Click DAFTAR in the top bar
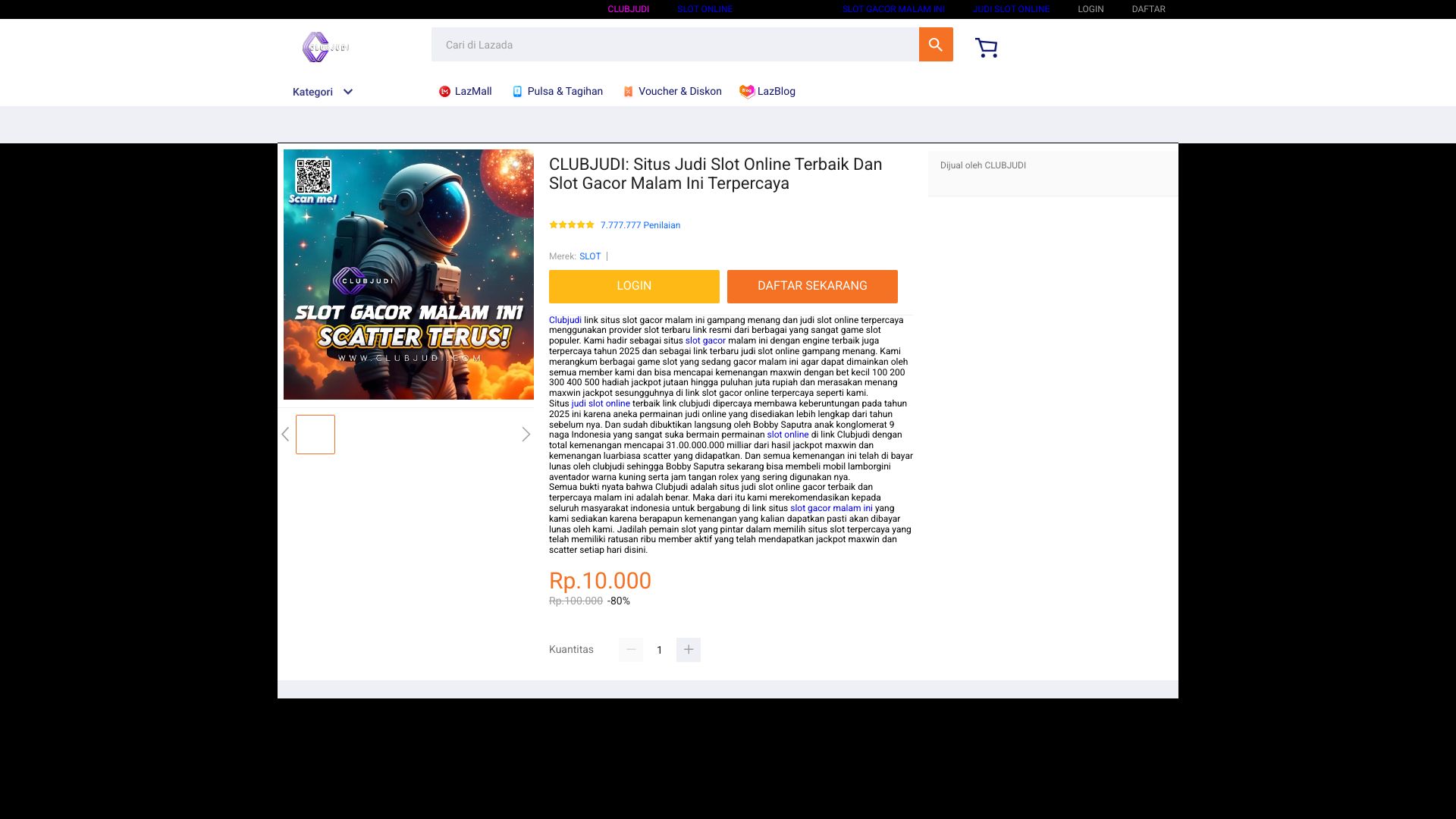Viewport: 1456px width, 819px height. pos(1148,9)
